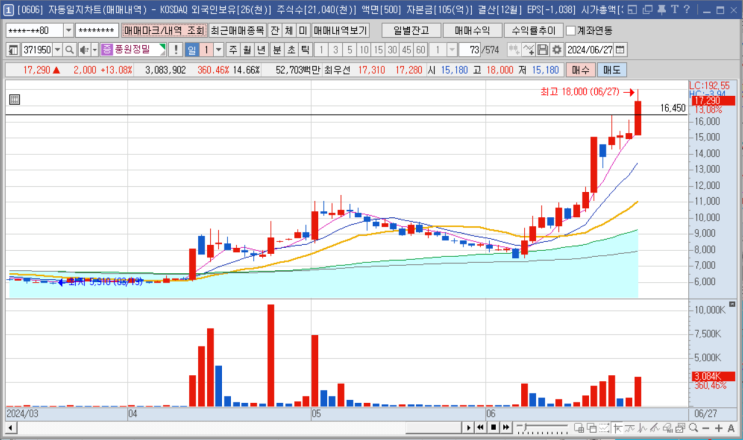Expand the 371950 stock code dropdown arrow

[x=57, y=50]
